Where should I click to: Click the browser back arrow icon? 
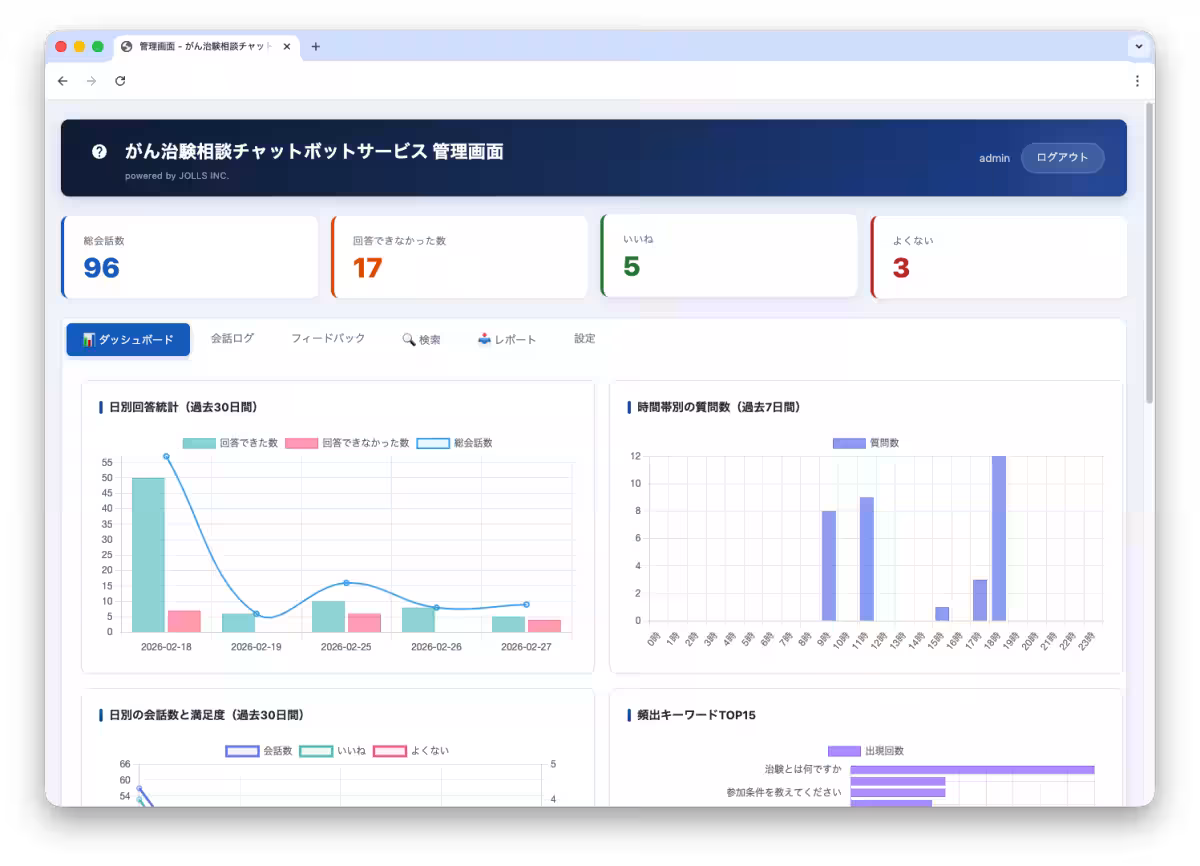point(63,81)
